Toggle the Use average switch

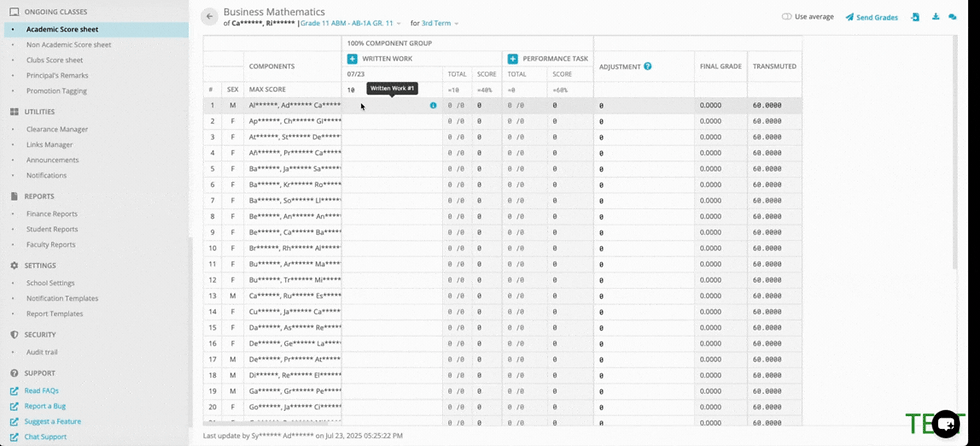[787, 17]
